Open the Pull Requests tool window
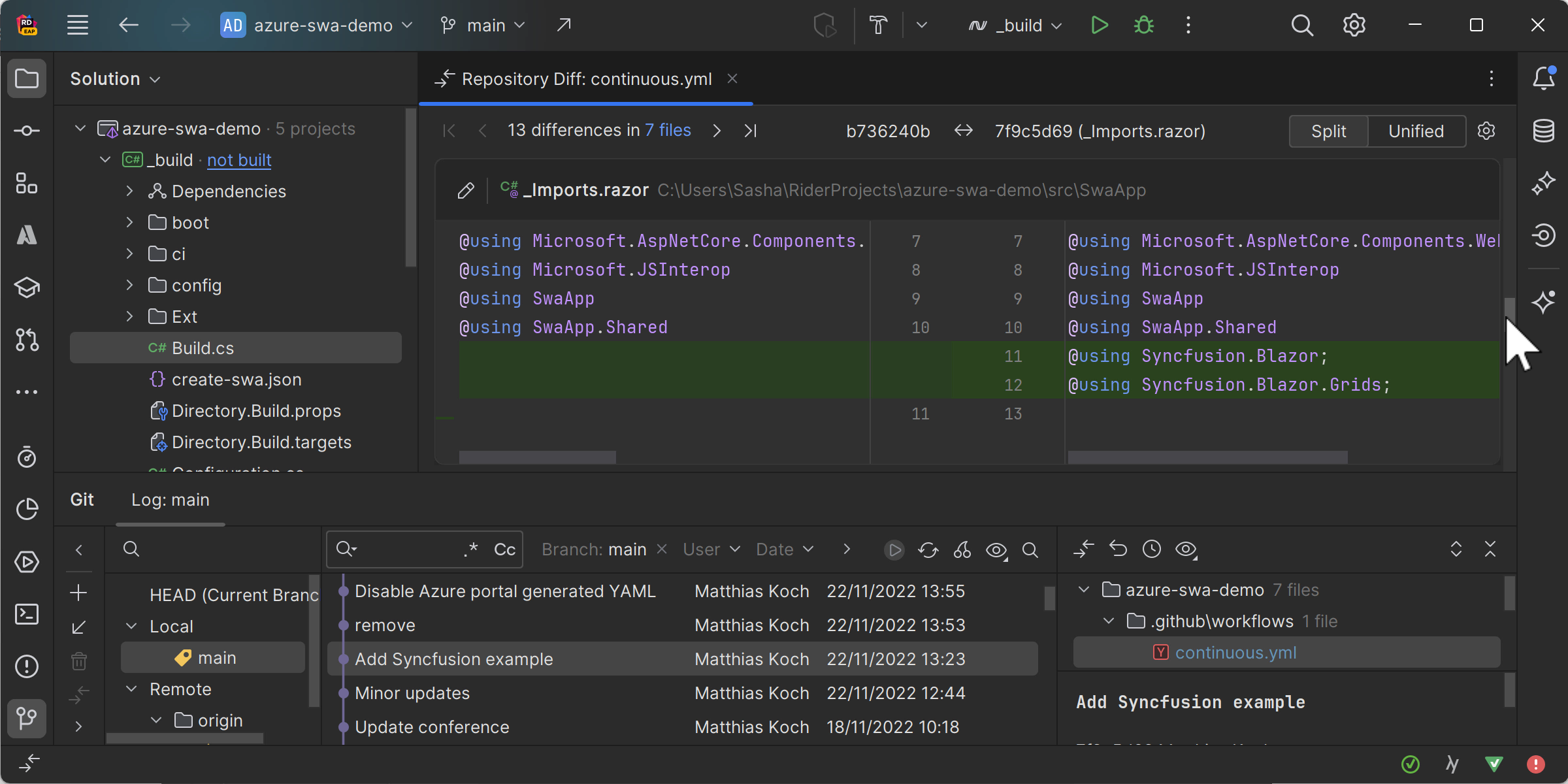This screenshot has height=784, width=1568. tap(27, 340)
